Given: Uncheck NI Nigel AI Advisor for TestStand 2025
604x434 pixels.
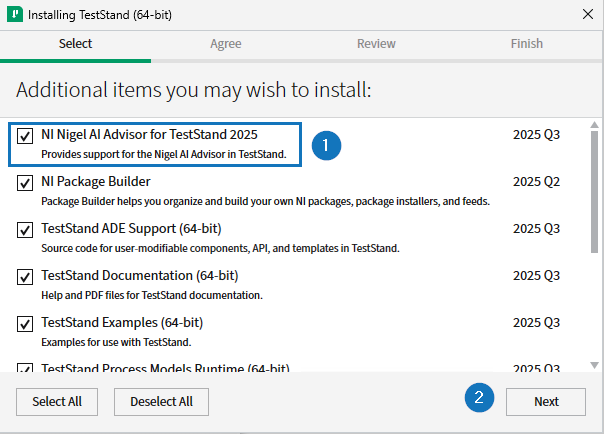Looking at the screenshot, I should 25,136.
